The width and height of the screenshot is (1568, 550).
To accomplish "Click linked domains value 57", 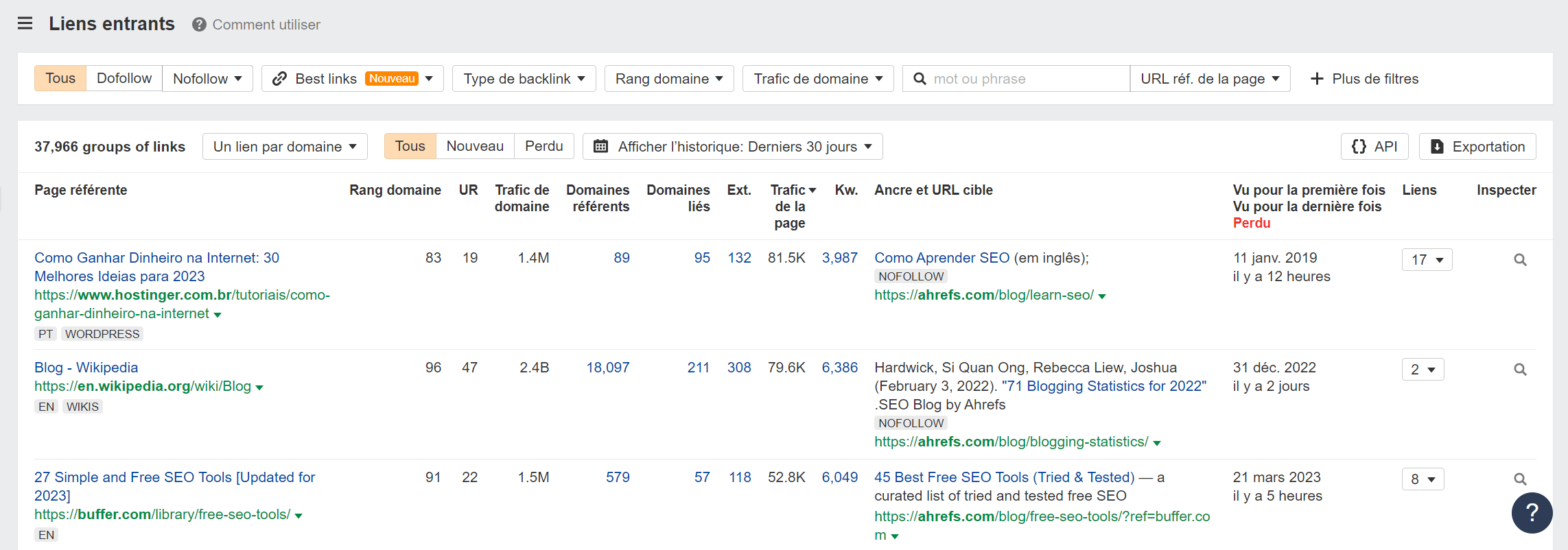I will click(x=702, y=477).
